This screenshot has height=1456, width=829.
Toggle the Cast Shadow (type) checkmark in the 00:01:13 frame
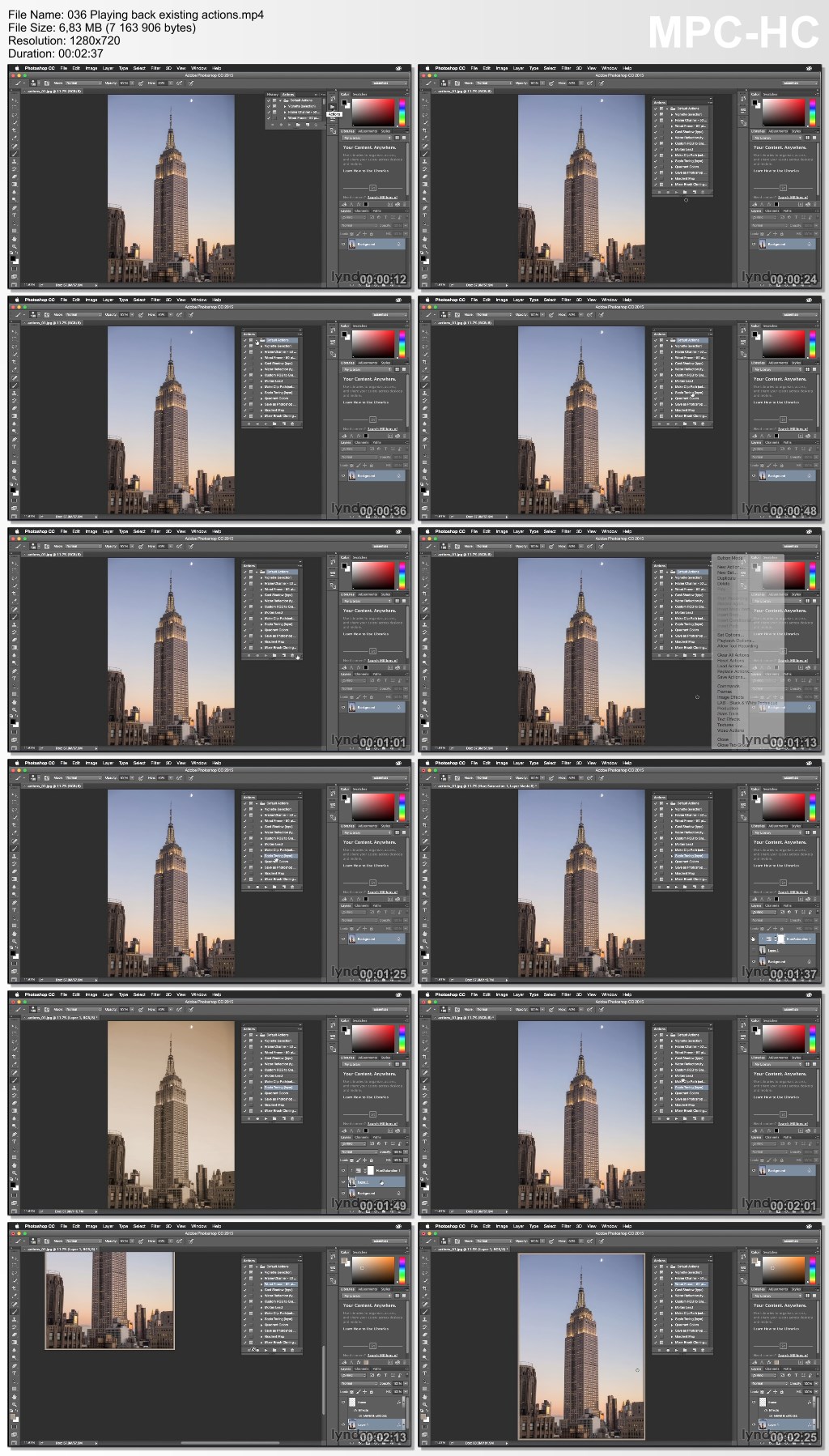coord(655,595)
